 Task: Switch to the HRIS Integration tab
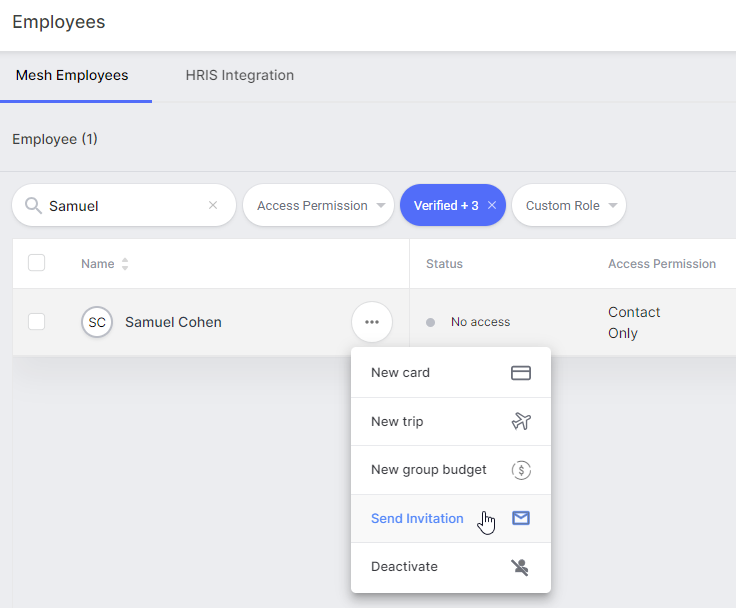[x=240, y=76]
